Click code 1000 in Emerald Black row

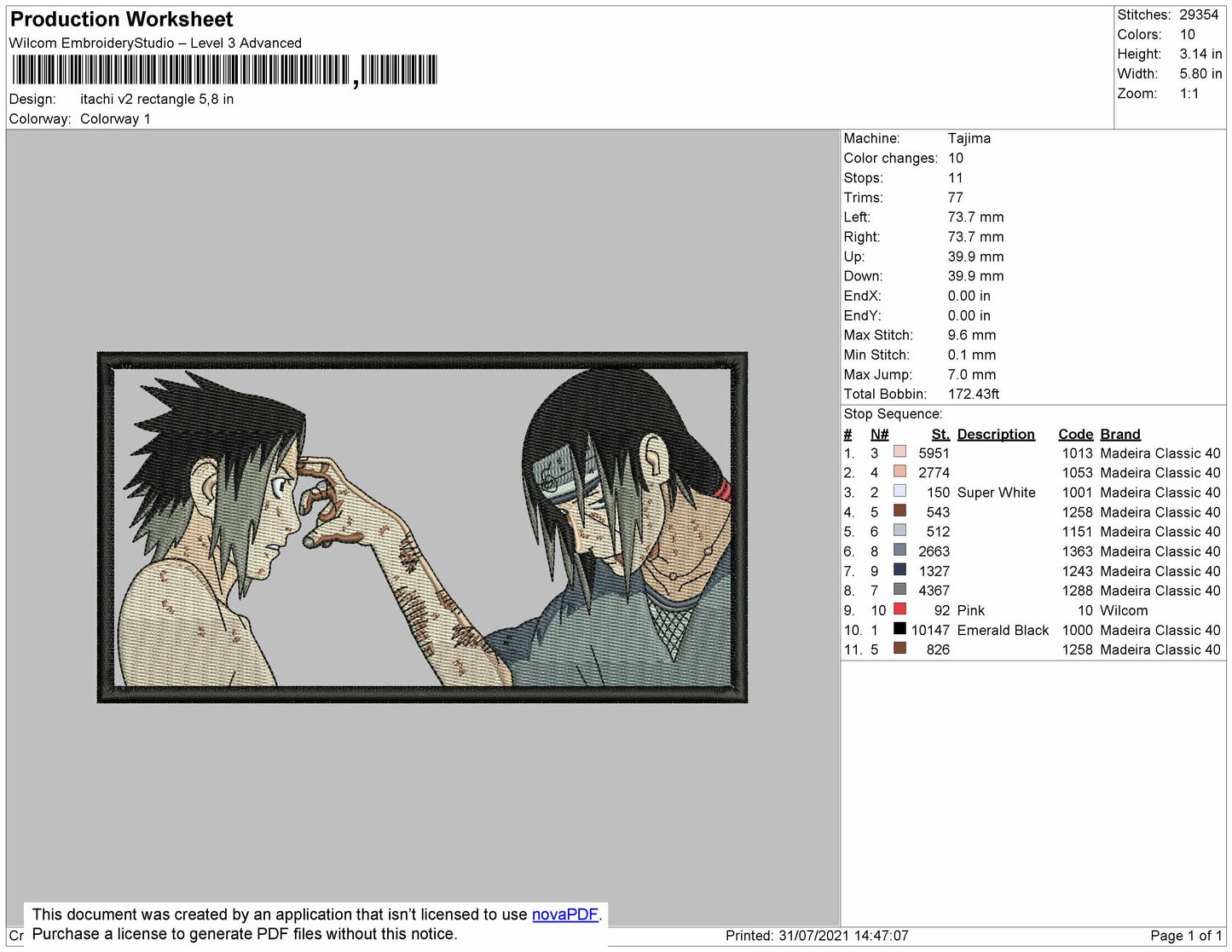click(1077, 631)
